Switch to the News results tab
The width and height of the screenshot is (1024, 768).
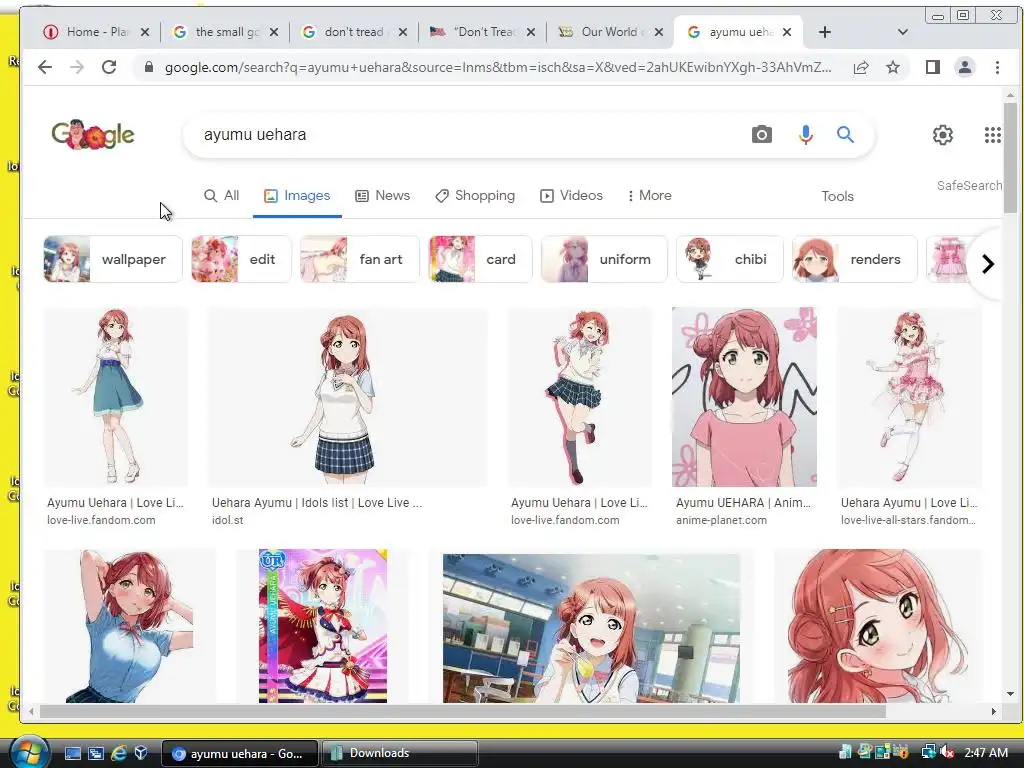tap(383, 196)
